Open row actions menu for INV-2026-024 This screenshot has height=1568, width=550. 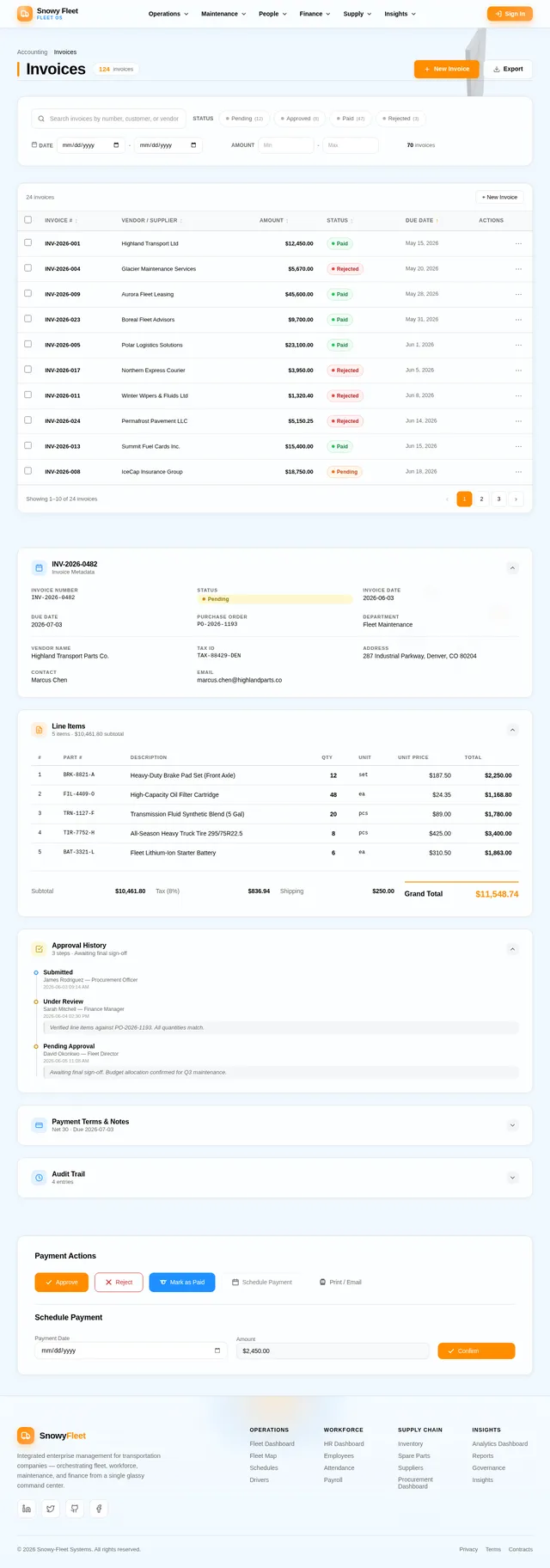(x=518, y=421)
